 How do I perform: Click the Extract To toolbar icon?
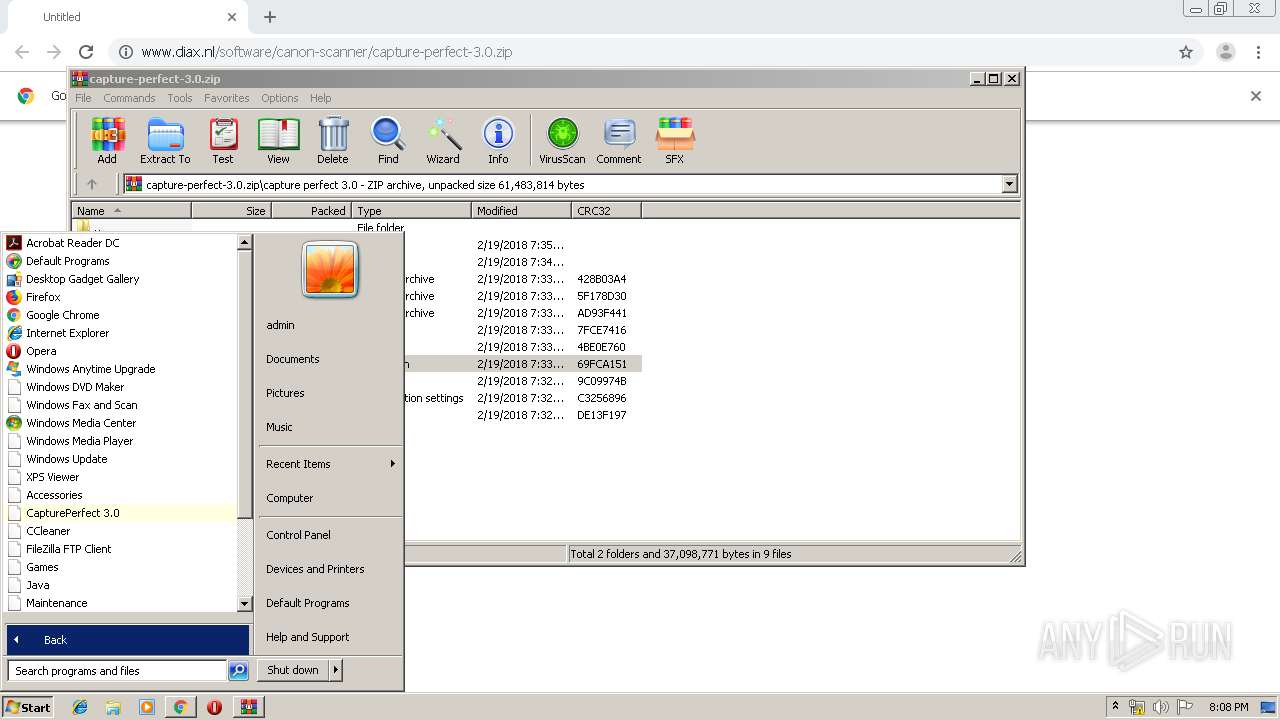[165, 140]
